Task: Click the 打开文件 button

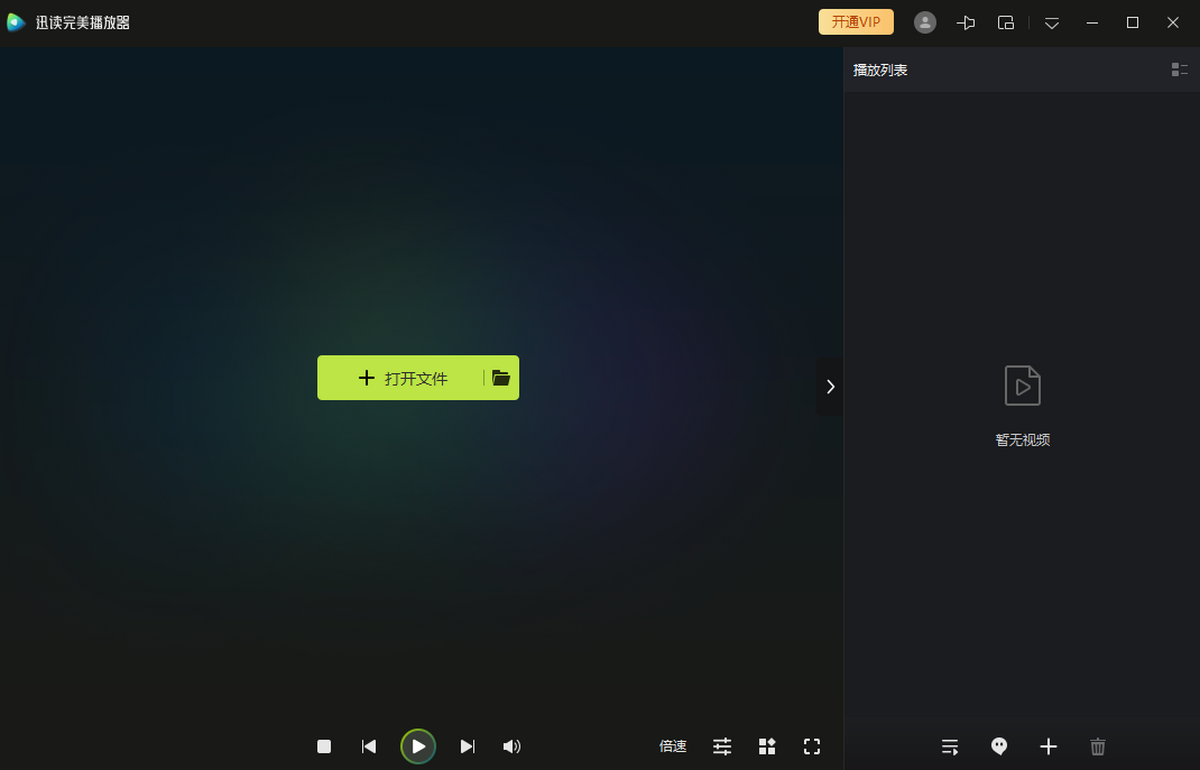Action: click(402, 378)
